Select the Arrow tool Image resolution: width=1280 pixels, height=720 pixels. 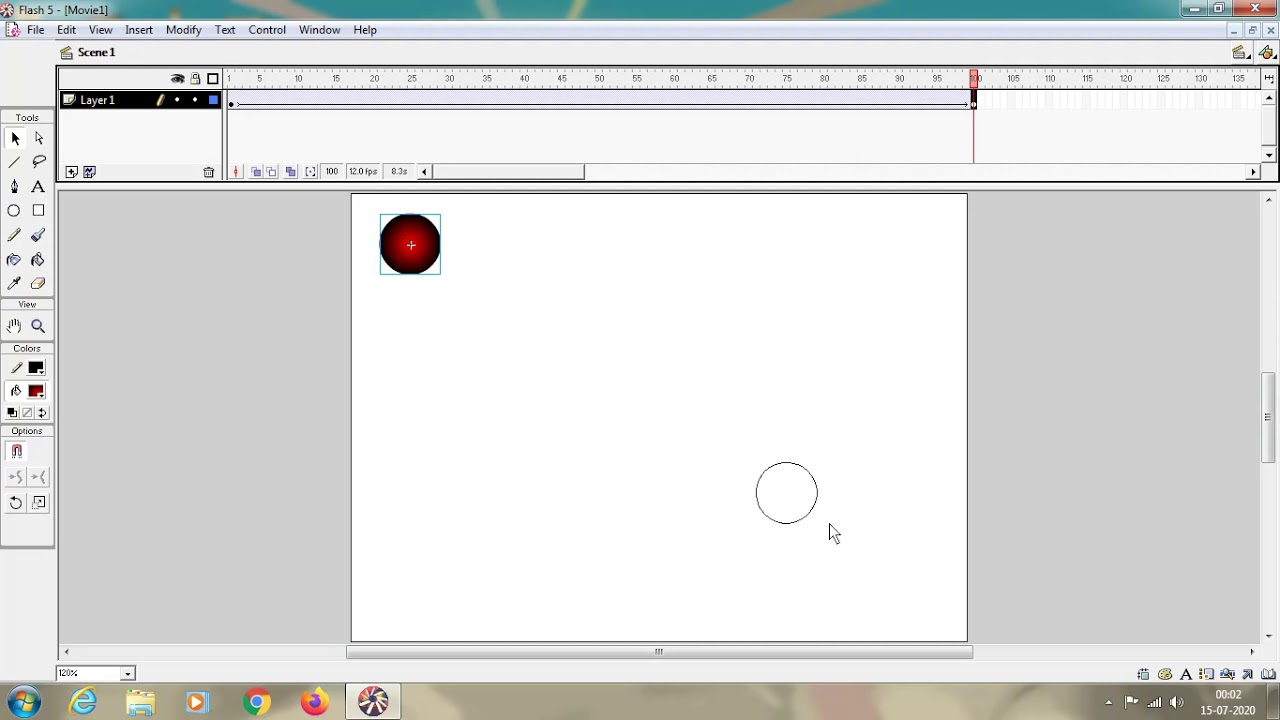pyautogui.click(x=15, y=139)
